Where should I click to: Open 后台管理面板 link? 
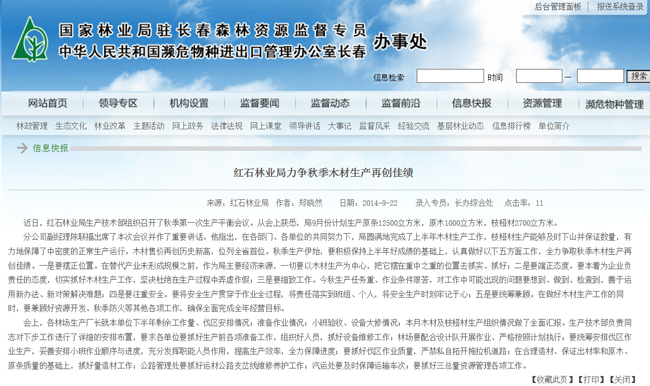tap(558, 7)
